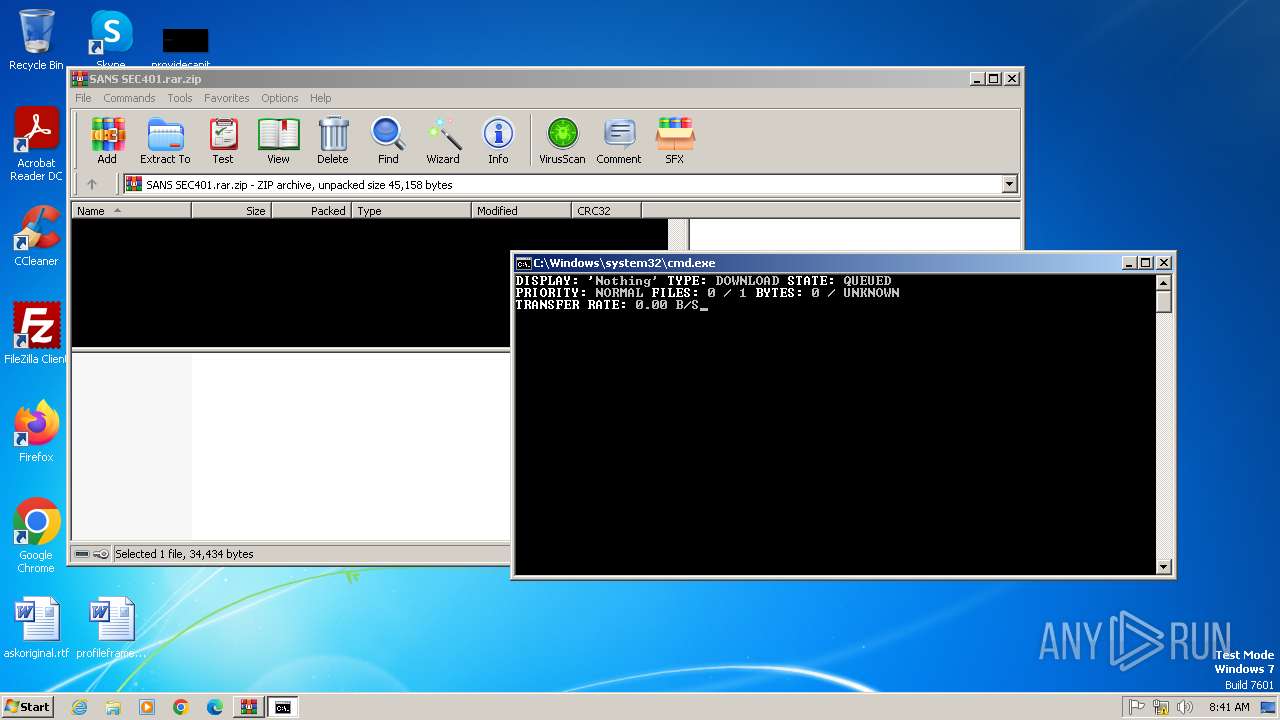Viewport: 1280px width, 720px height.
Task: Click the taskbar clock showing 8:41 AM
Action: (1229, 707)
